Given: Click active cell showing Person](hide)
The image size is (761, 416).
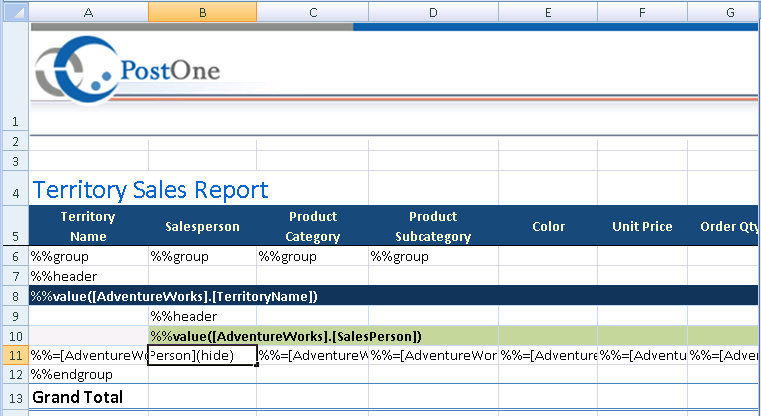Looking at the screenshot, I should coord(202,355).
